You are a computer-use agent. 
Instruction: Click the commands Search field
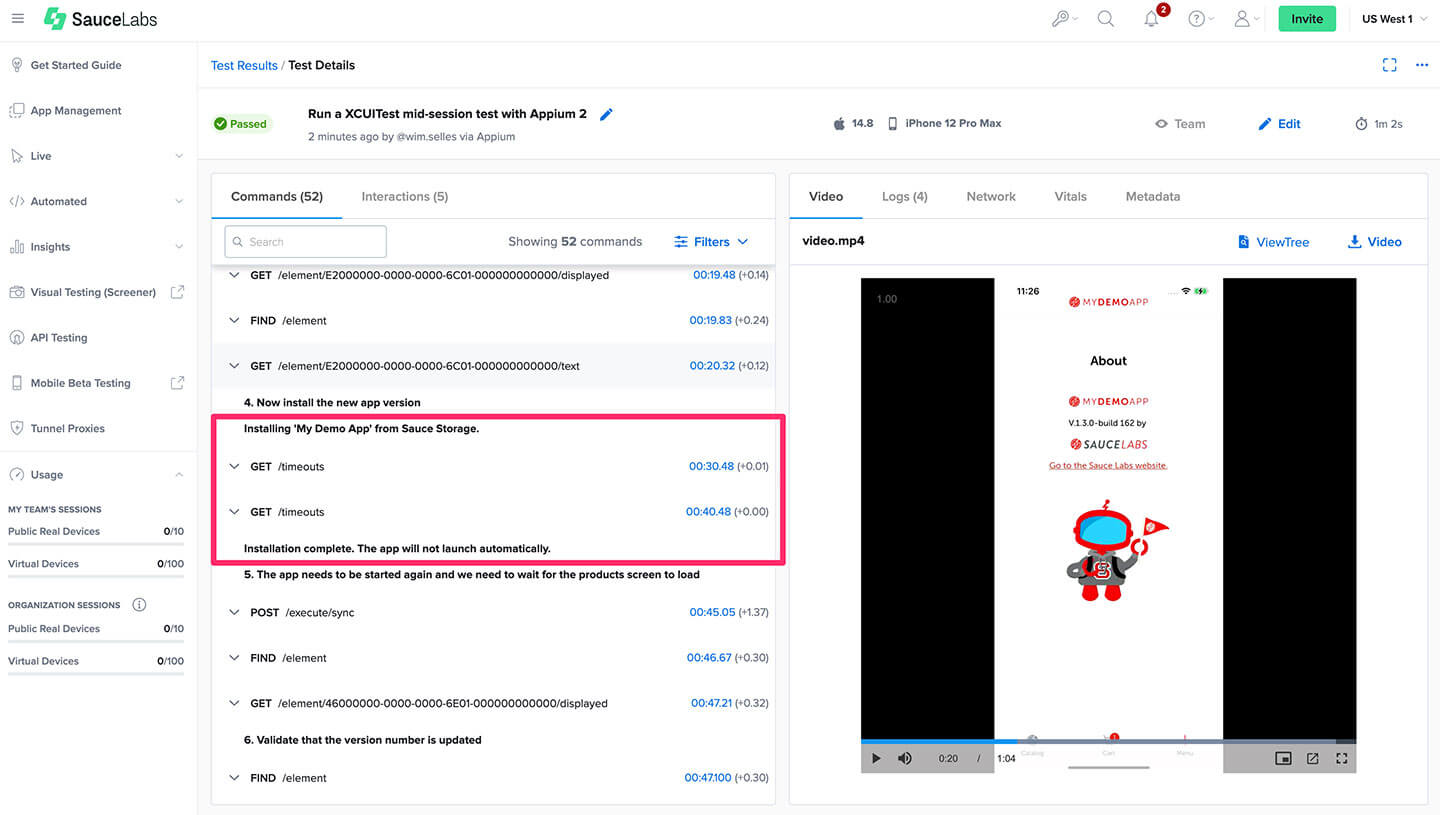(x=306, y=242)
